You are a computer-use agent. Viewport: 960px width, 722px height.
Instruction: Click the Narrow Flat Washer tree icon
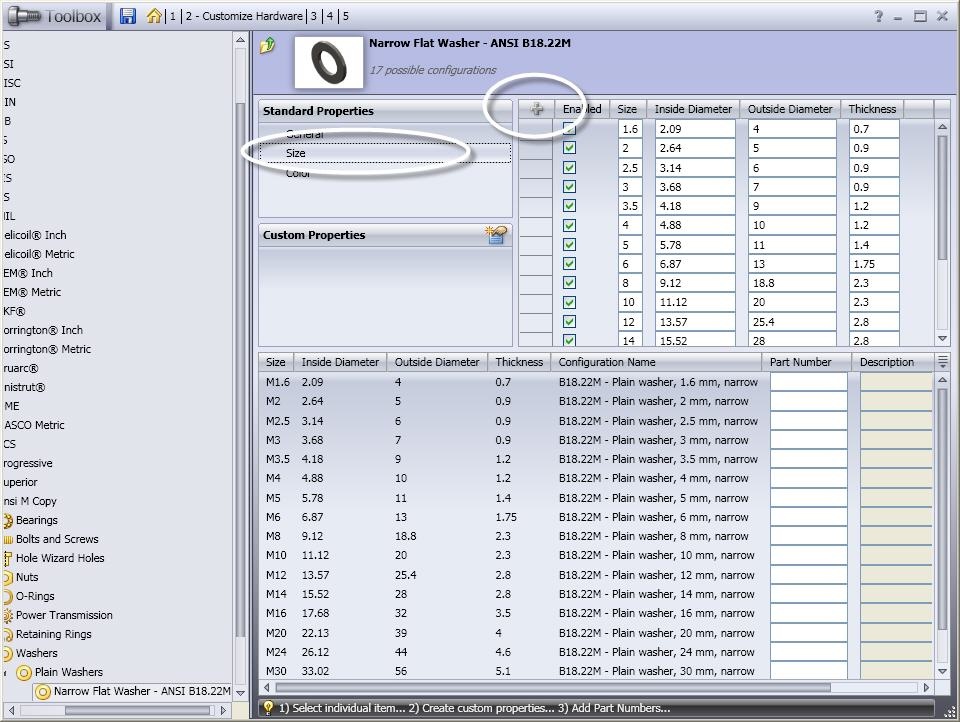click(43, 691)
